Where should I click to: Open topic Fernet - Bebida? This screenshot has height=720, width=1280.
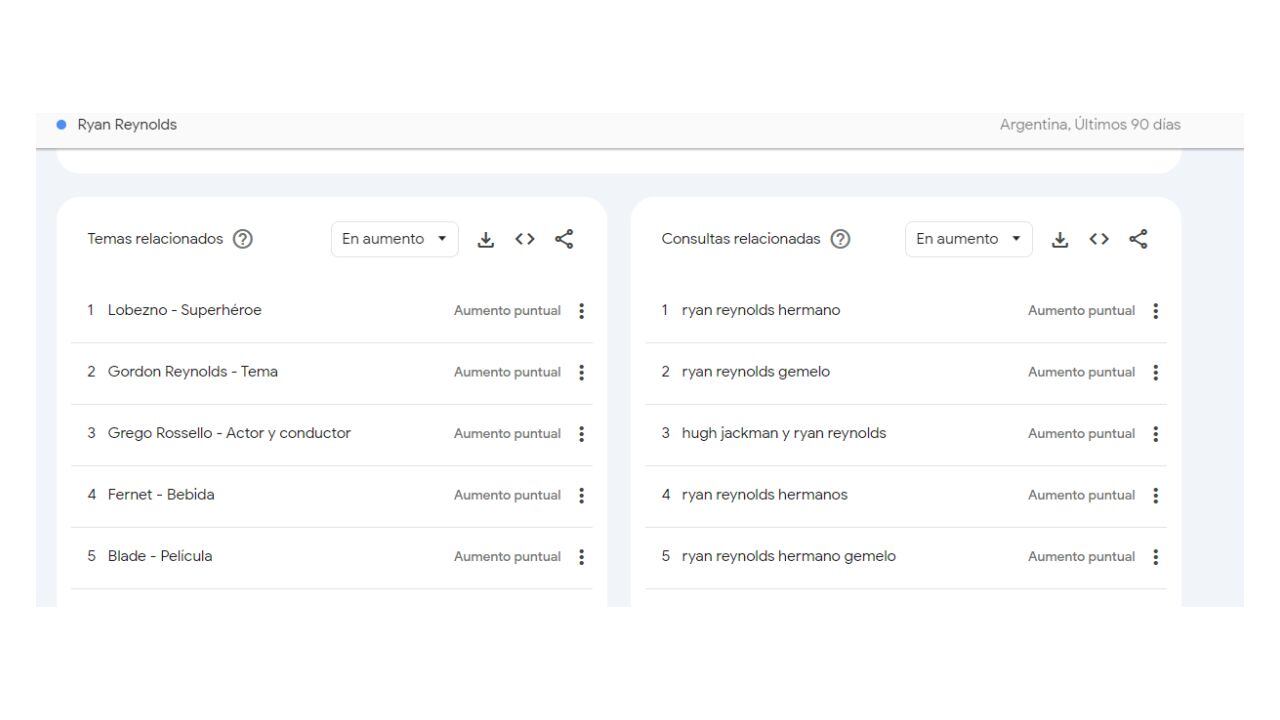point(161,495)
